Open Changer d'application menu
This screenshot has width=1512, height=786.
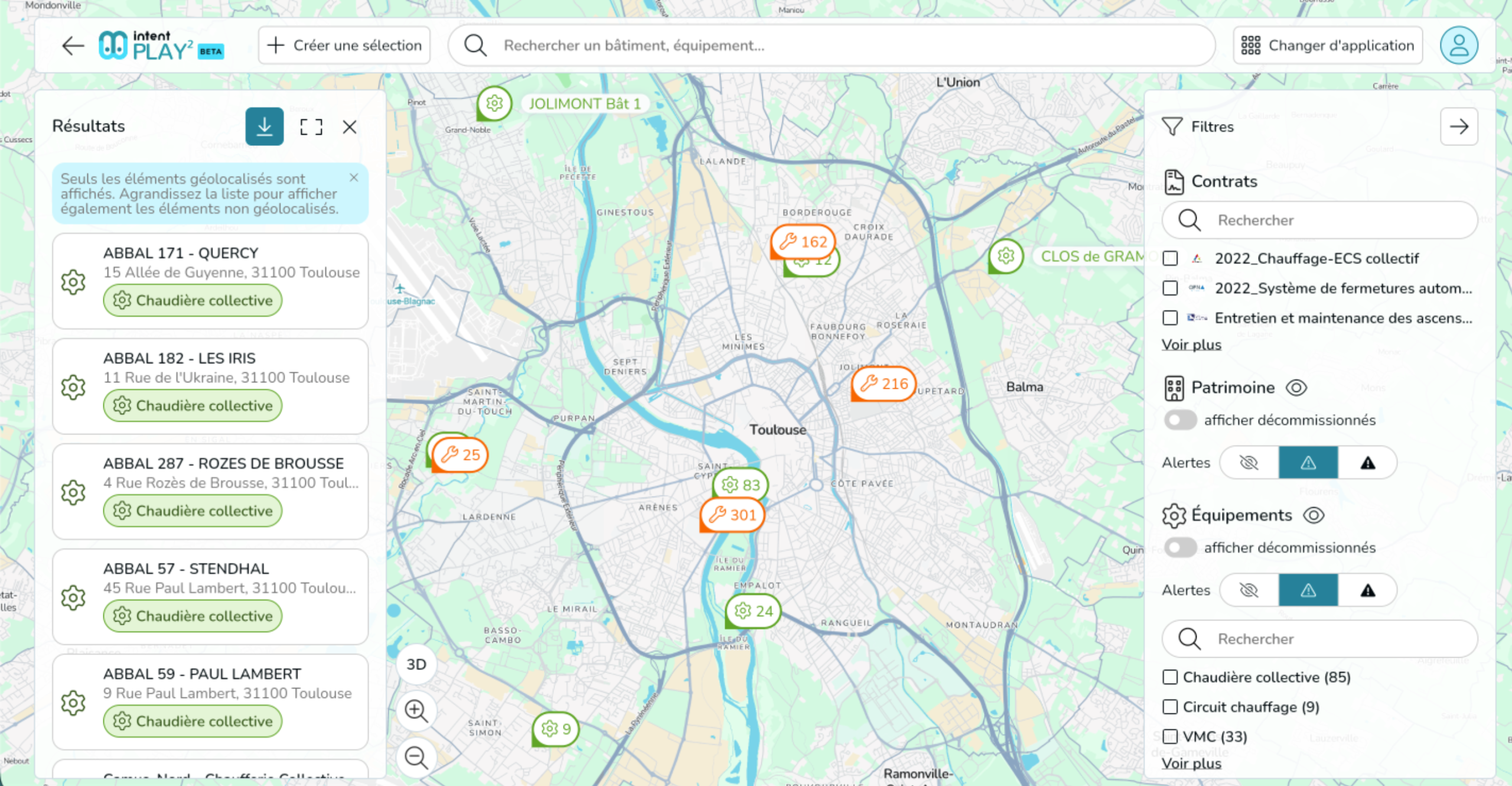[1328, 46]
